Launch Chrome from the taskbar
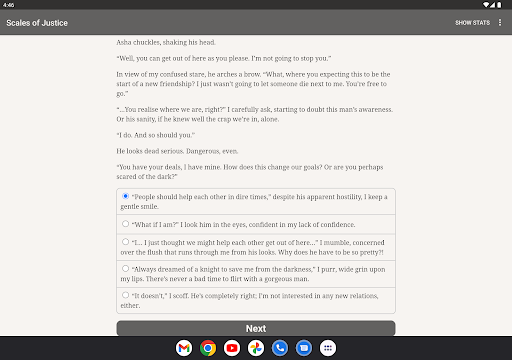Image resolution: width=512 pixels, height=360 pixels. 208,348
